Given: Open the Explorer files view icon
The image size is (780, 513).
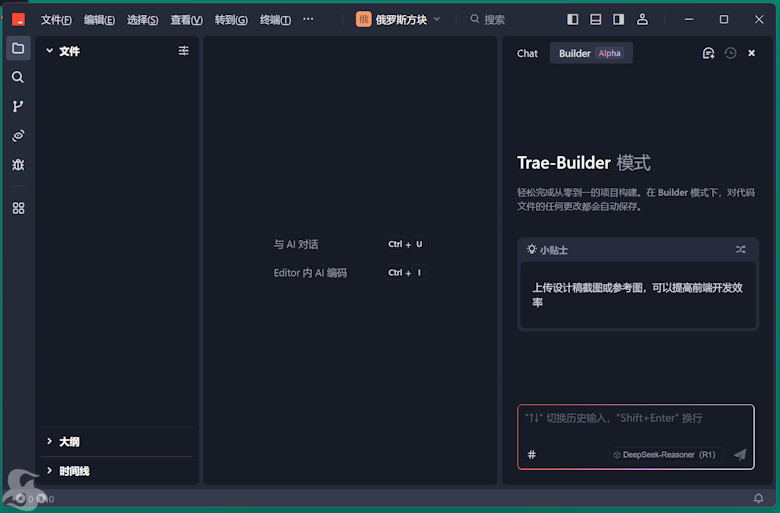Looking at the screenshot, I should tap(18, 48).
